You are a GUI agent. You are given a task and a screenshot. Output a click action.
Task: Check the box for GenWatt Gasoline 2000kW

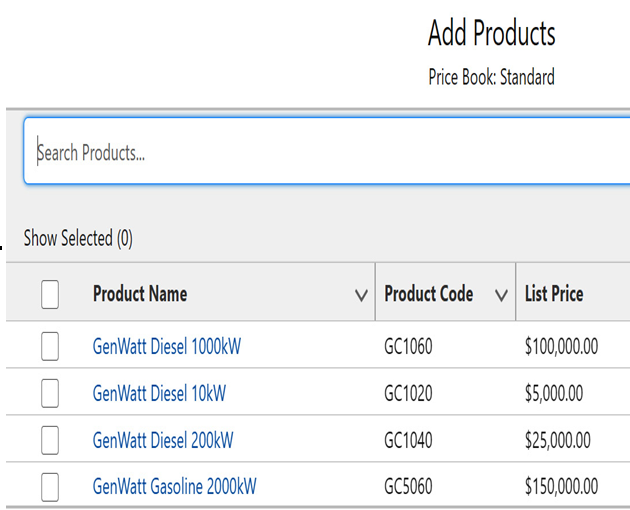pyautogui.click(x=50, y=487)
